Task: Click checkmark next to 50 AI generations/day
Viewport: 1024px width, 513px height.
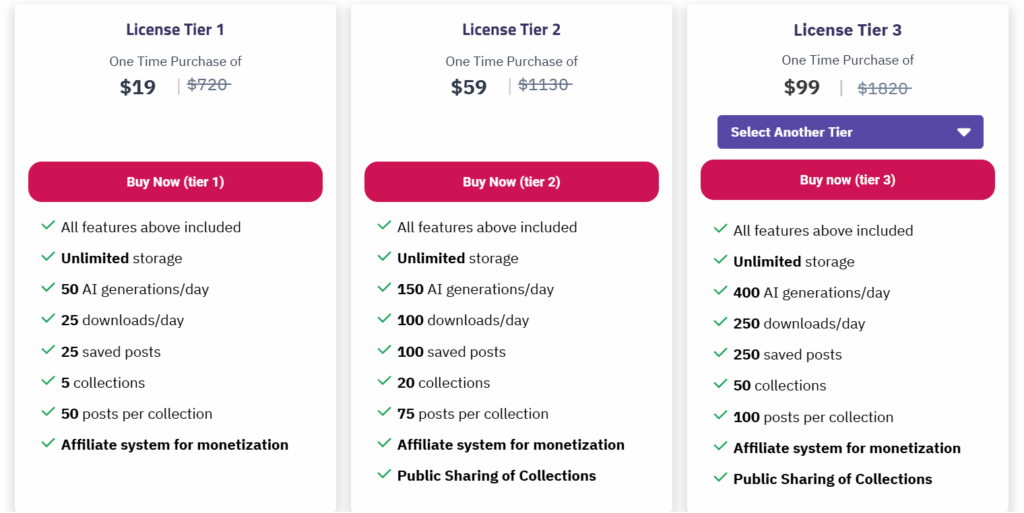Action: click(x=48, y=288)
